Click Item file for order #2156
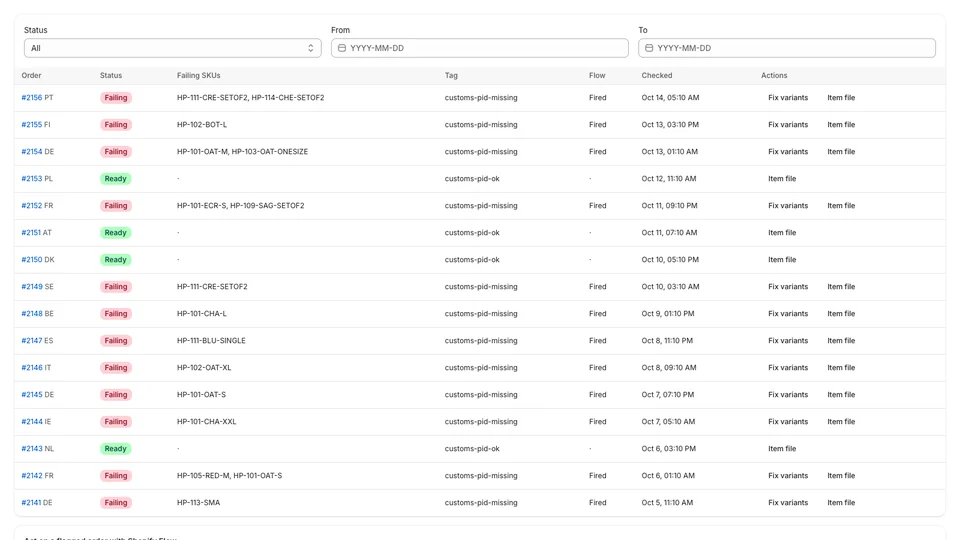The height and width of the screenshot is (540, 960). point(841,97)
